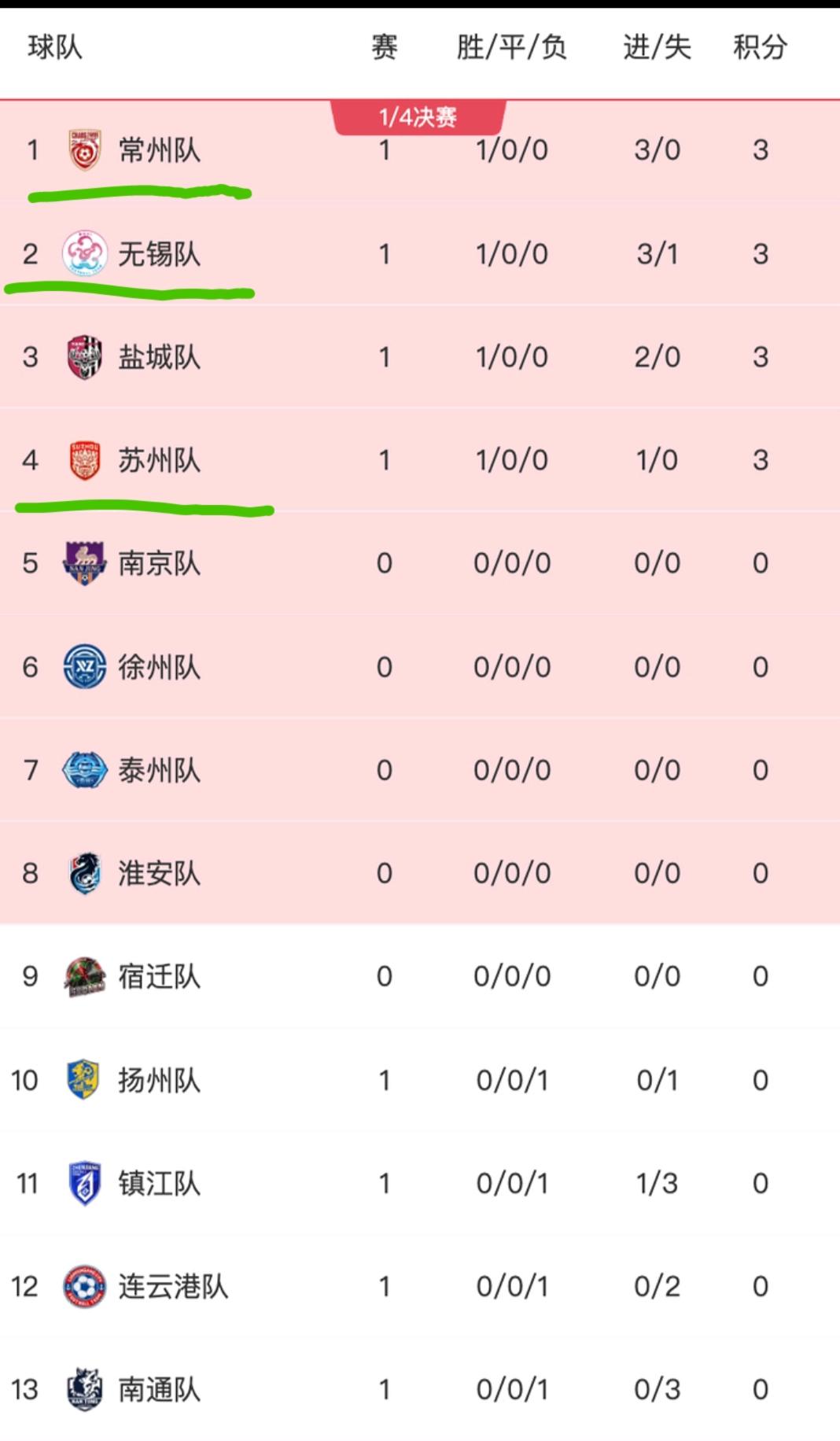Click the green underline below 苏州队

[146, 507]
